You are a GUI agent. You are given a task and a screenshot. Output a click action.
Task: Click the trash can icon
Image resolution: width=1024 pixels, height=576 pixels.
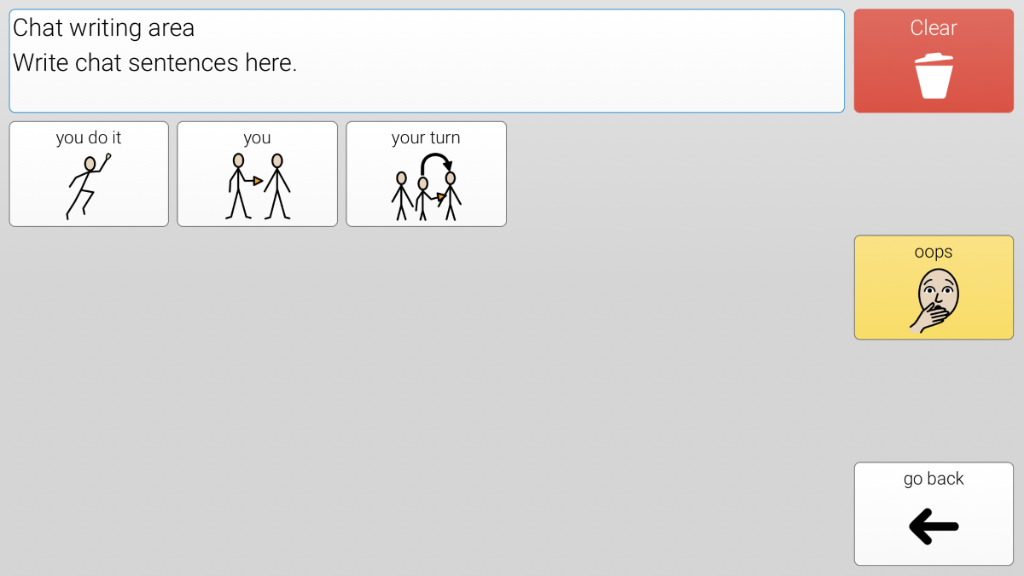click(933, 77)
